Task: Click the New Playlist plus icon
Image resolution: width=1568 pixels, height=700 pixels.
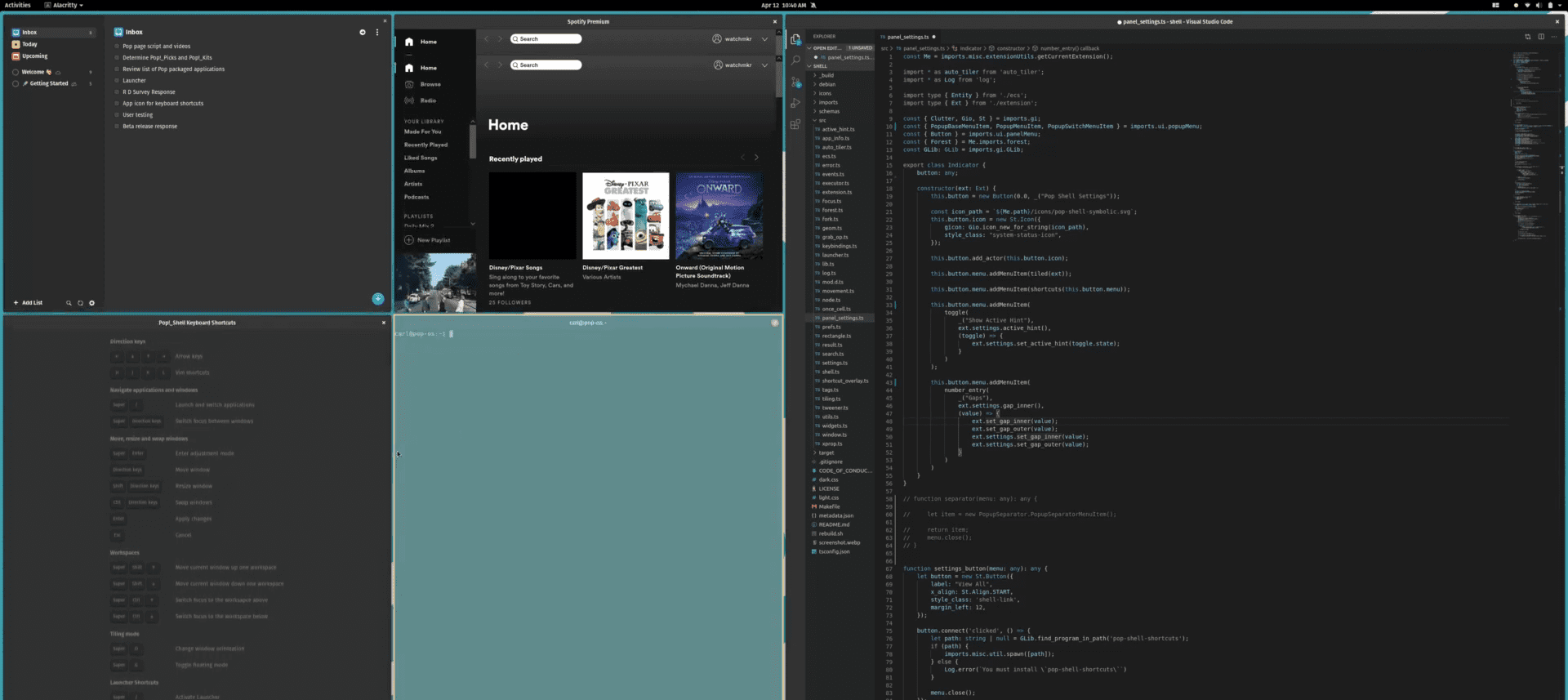Action: (409, 240)
